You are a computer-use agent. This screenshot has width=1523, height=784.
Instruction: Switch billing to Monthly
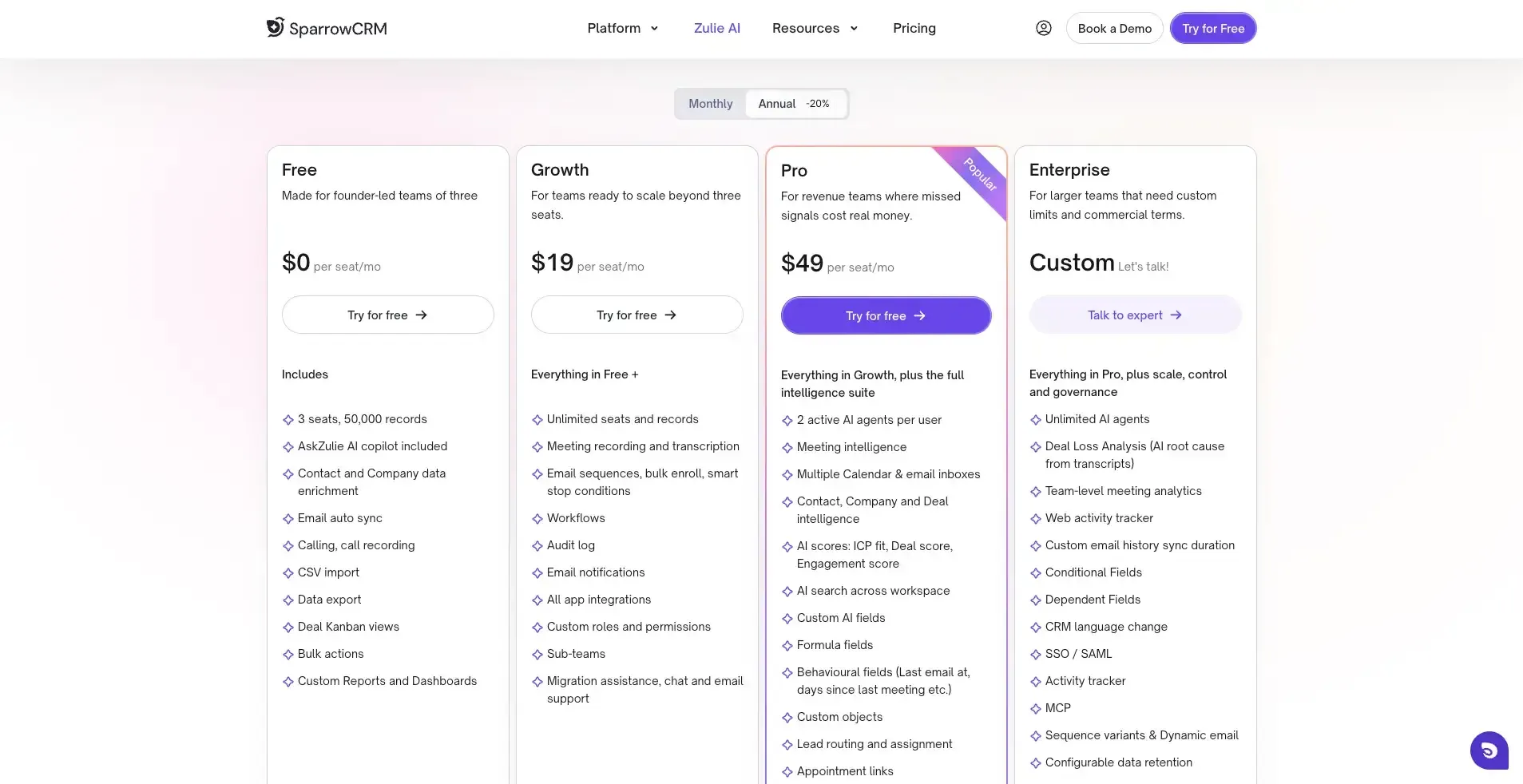pos(710,104)
